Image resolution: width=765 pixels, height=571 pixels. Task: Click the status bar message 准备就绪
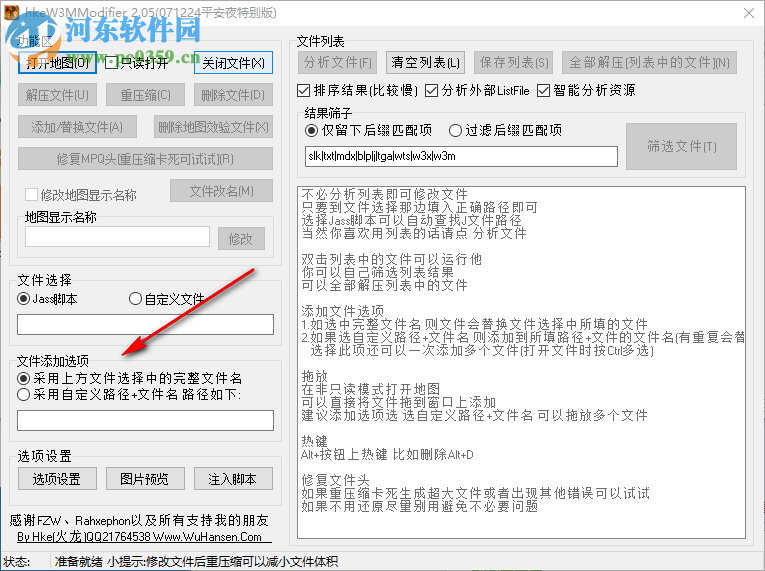click(79, 562)
